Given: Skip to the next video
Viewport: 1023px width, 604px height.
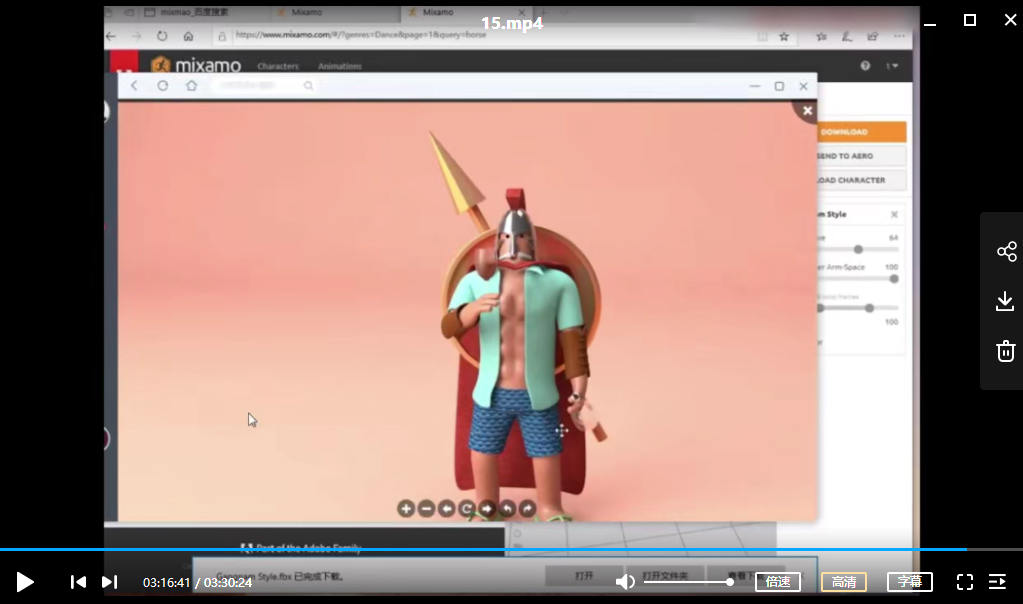Looking at the screenshot, I should 110,582.
